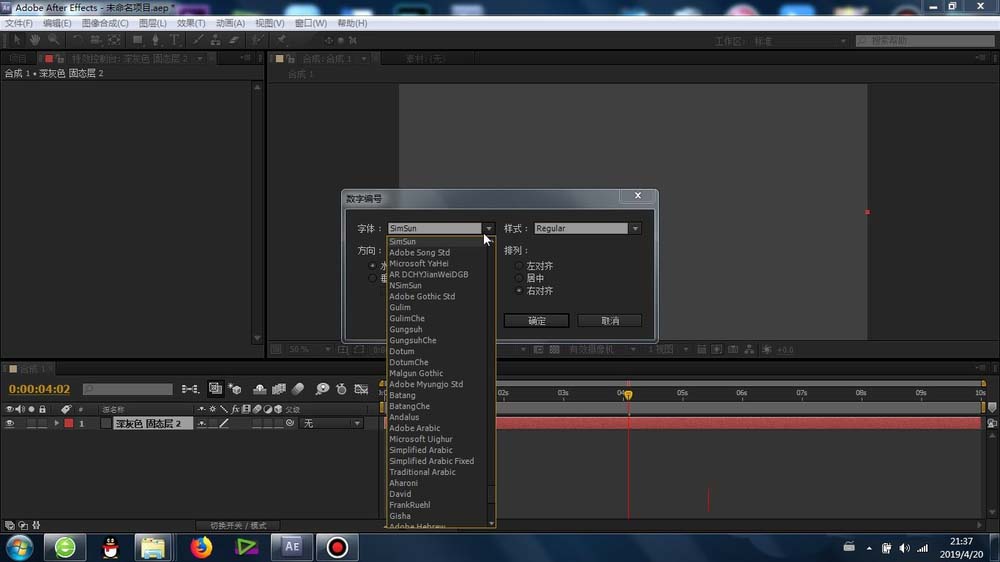Open the 效果(T) menu
Viewport: 1000px width, 562px height.
coord(190,23)
